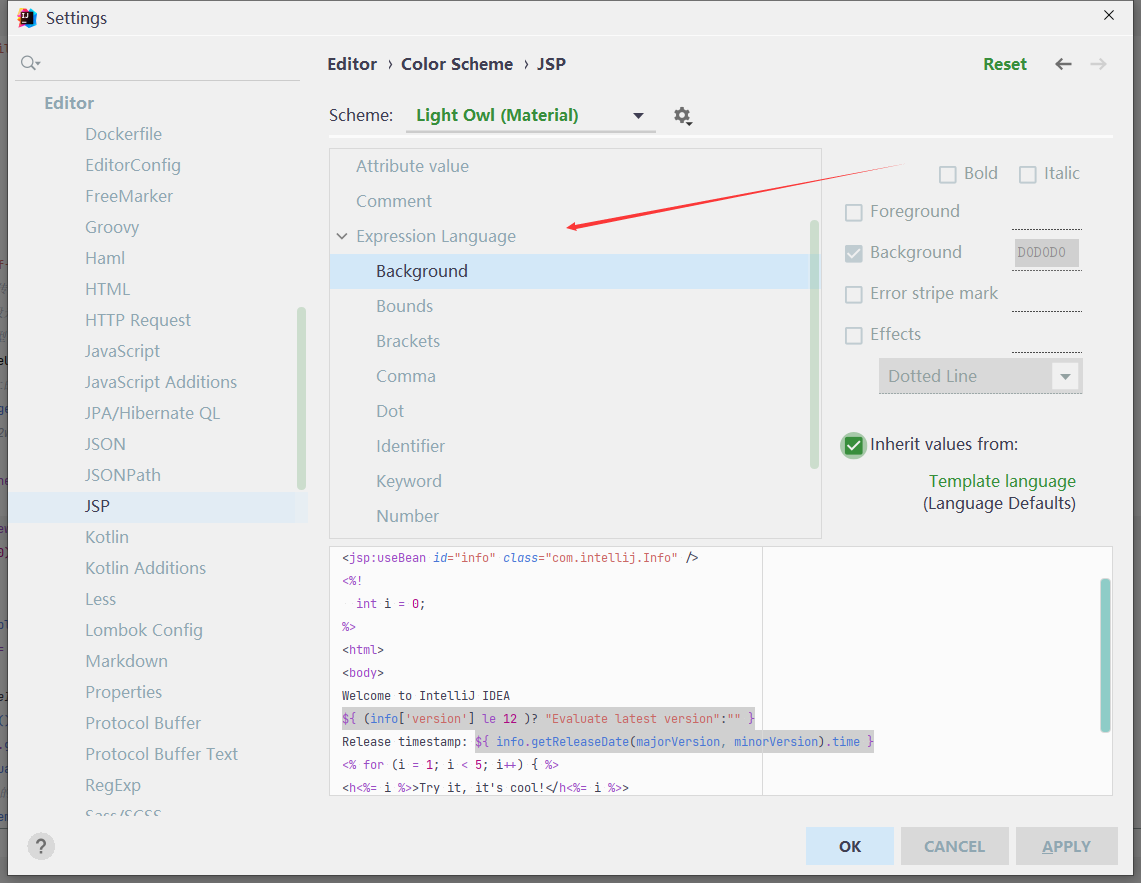
Task: Select RegExp in settings tree
Action: [x=113, y=785]
